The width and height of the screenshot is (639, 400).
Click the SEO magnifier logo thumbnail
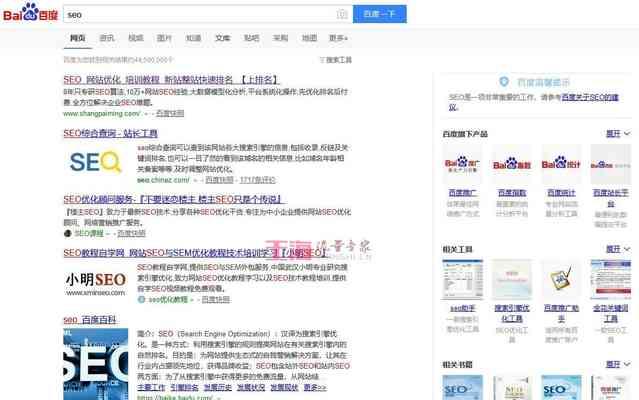(x=96, y=162)
